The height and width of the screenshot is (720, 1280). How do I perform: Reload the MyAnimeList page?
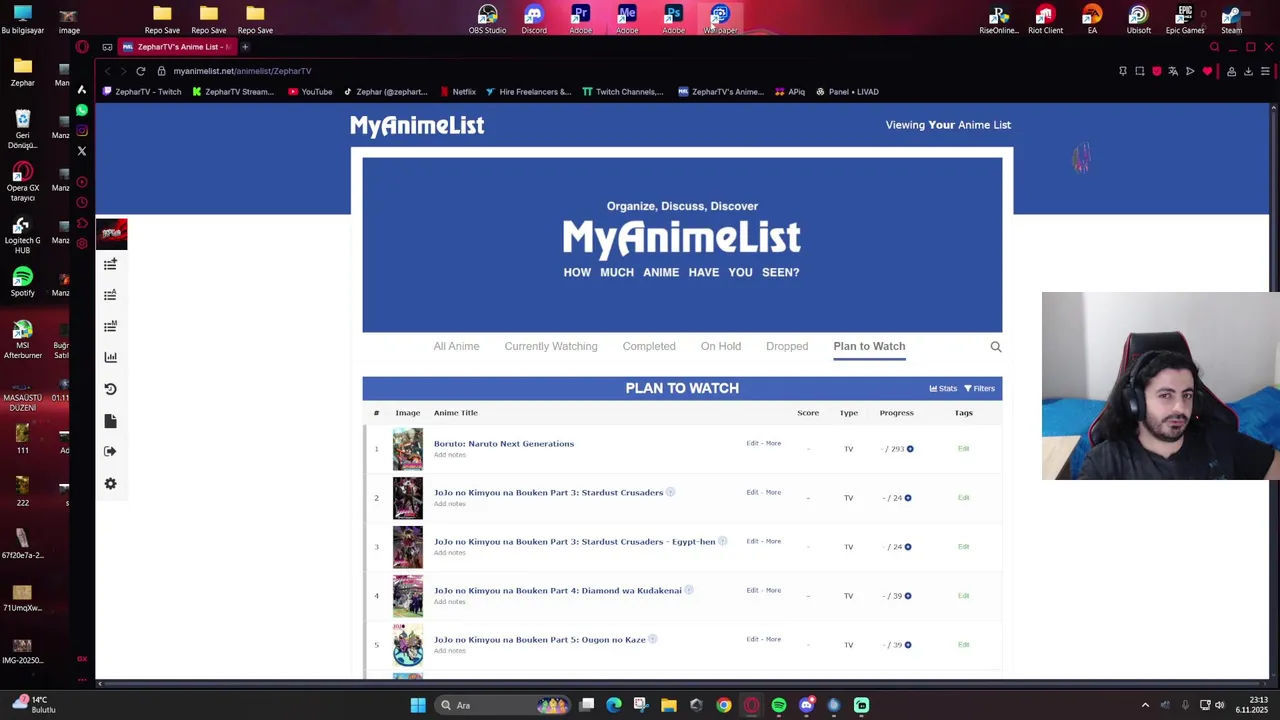coord(141,71)
